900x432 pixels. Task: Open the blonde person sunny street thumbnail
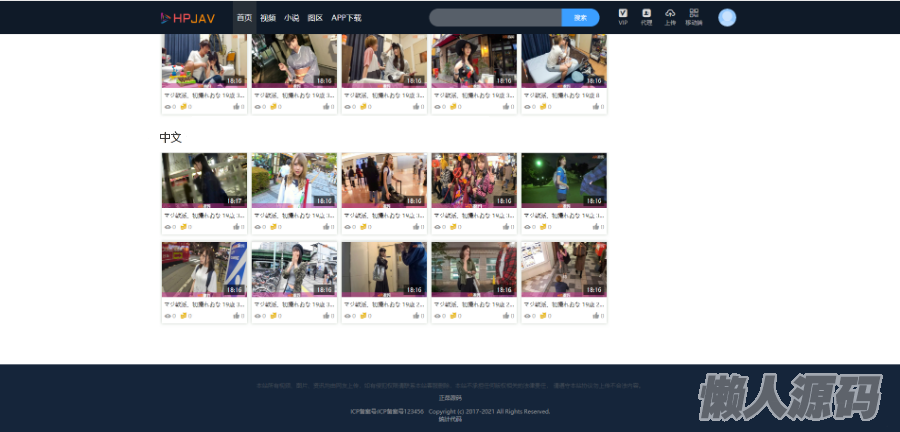pyautogui.click(x=294, y=180)
